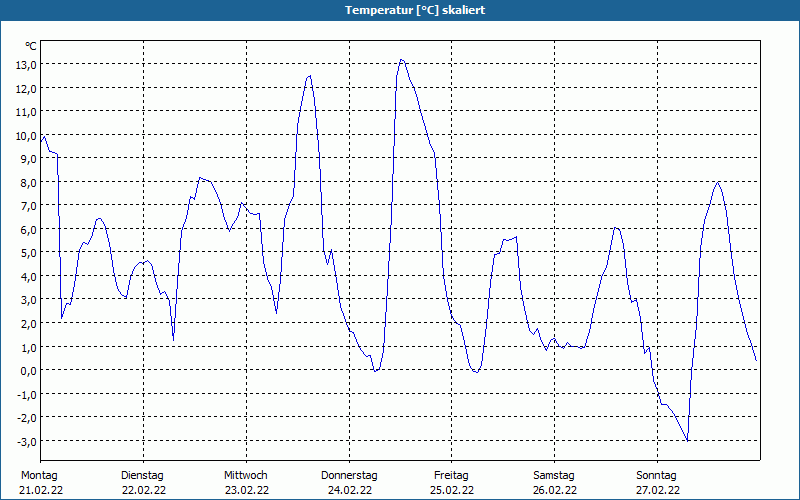Select the date 23.02.22
800x500 pixels.
pyautogui.click(x=247, y=490)
